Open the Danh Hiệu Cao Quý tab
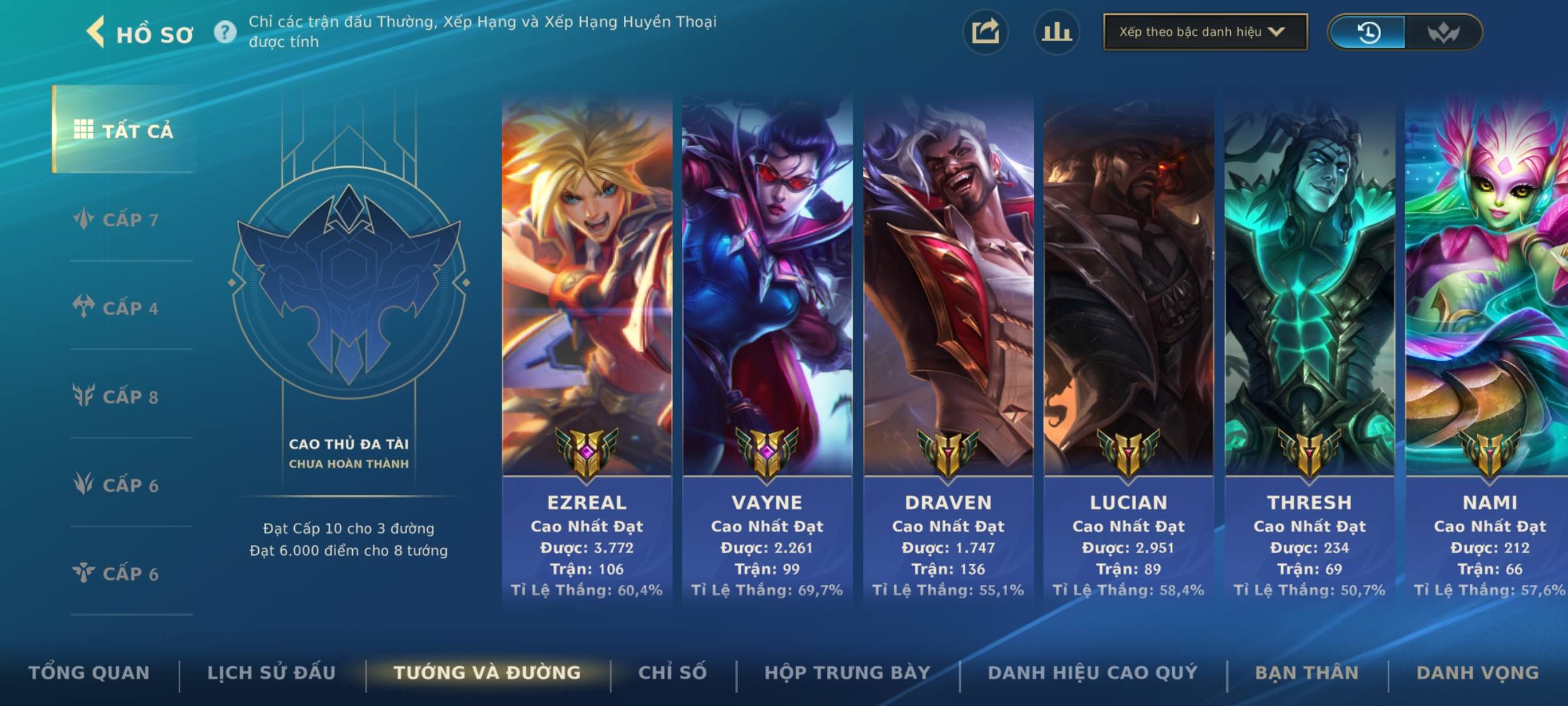This screenshot has height=706, width=1568. [1093, 673]
